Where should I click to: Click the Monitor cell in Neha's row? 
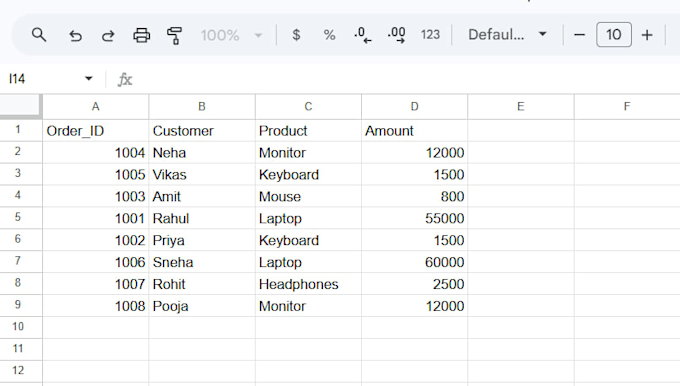tap(308, 153)
